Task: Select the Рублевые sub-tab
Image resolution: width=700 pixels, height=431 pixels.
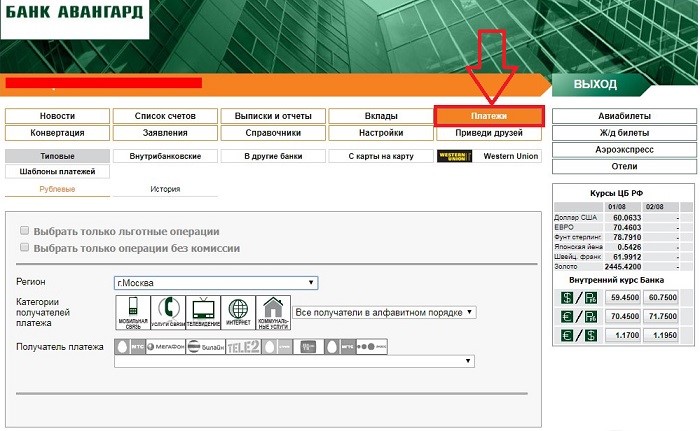Action: coord(57,189)
